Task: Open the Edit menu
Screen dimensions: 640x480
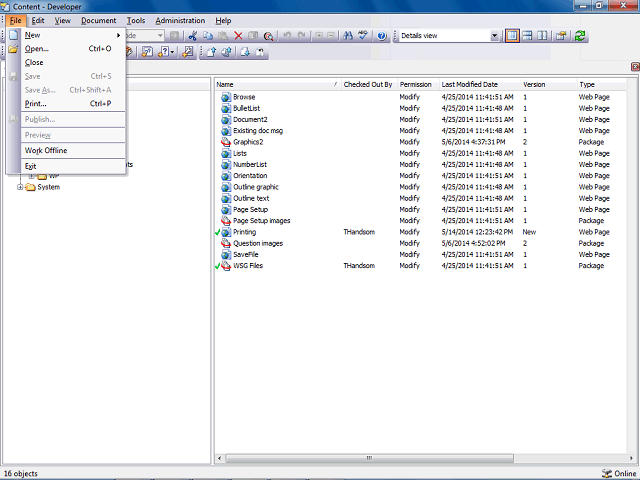Action: pyautogui.click(x=38, y=20)
